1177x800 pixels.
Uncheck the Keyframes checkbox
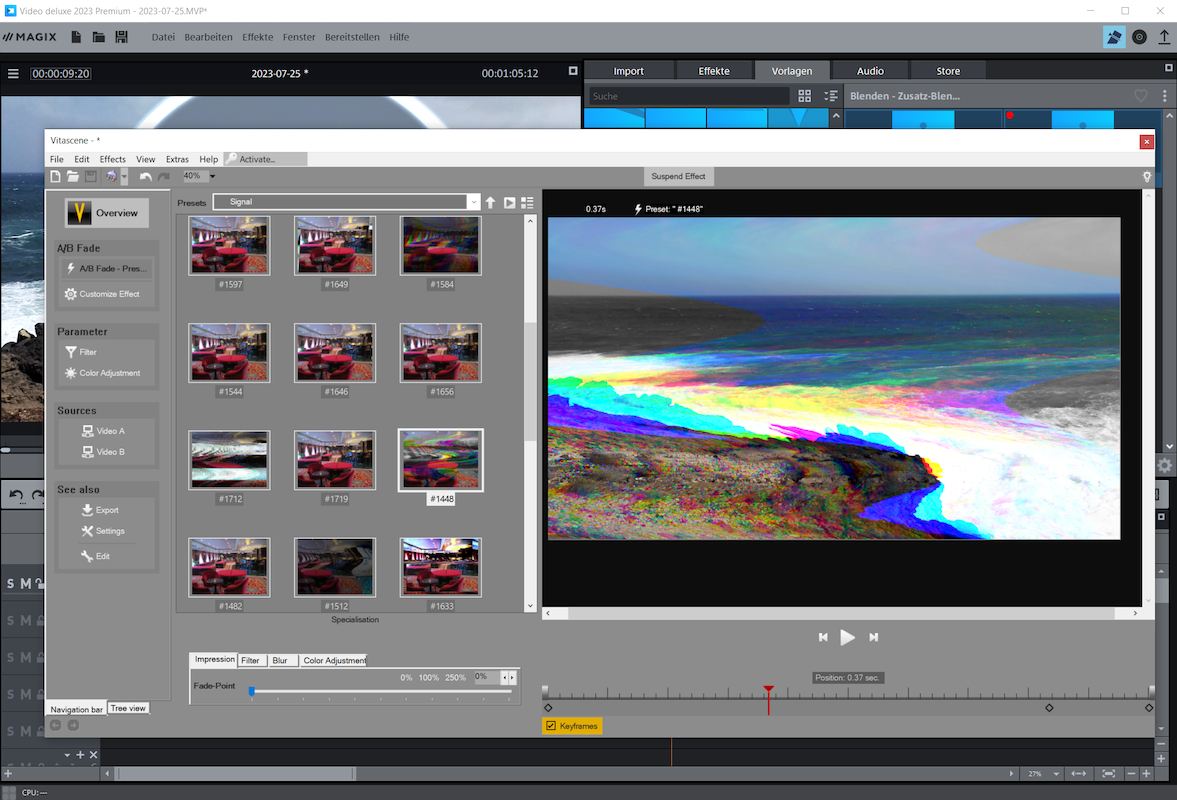pos(550,726)
